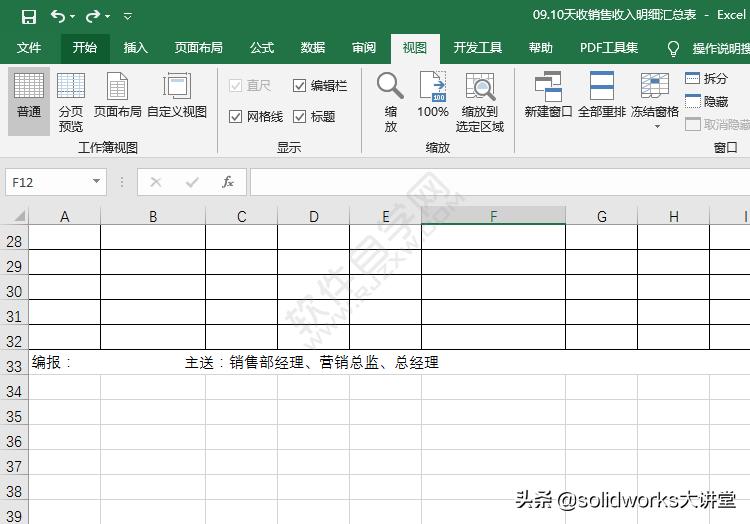This screenshot has height=524, width=750.
Task: Open Customize Quick Access Toolbar dropdown
Action: point(128,17)
